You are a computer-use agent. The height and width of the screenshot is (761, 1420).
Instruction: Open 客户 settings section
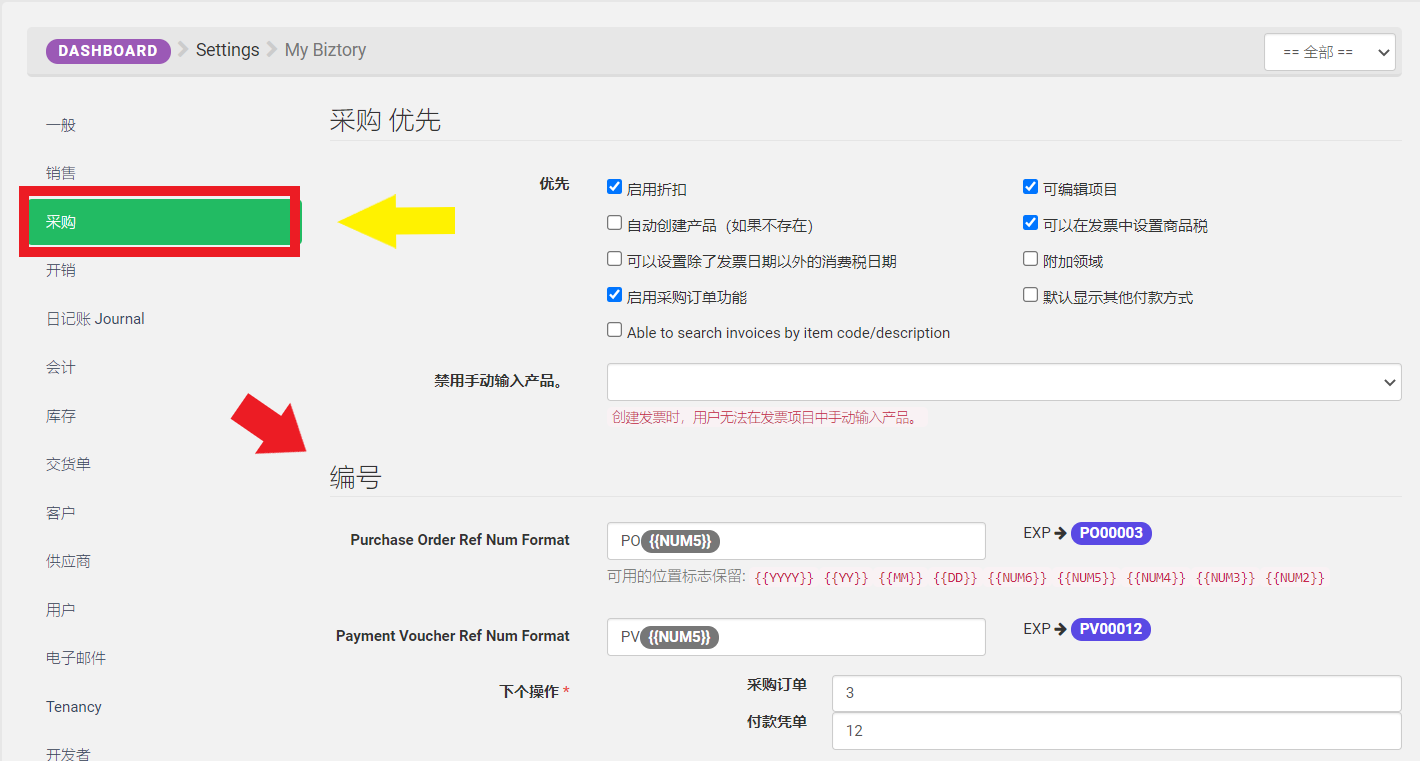click(61, 513)
